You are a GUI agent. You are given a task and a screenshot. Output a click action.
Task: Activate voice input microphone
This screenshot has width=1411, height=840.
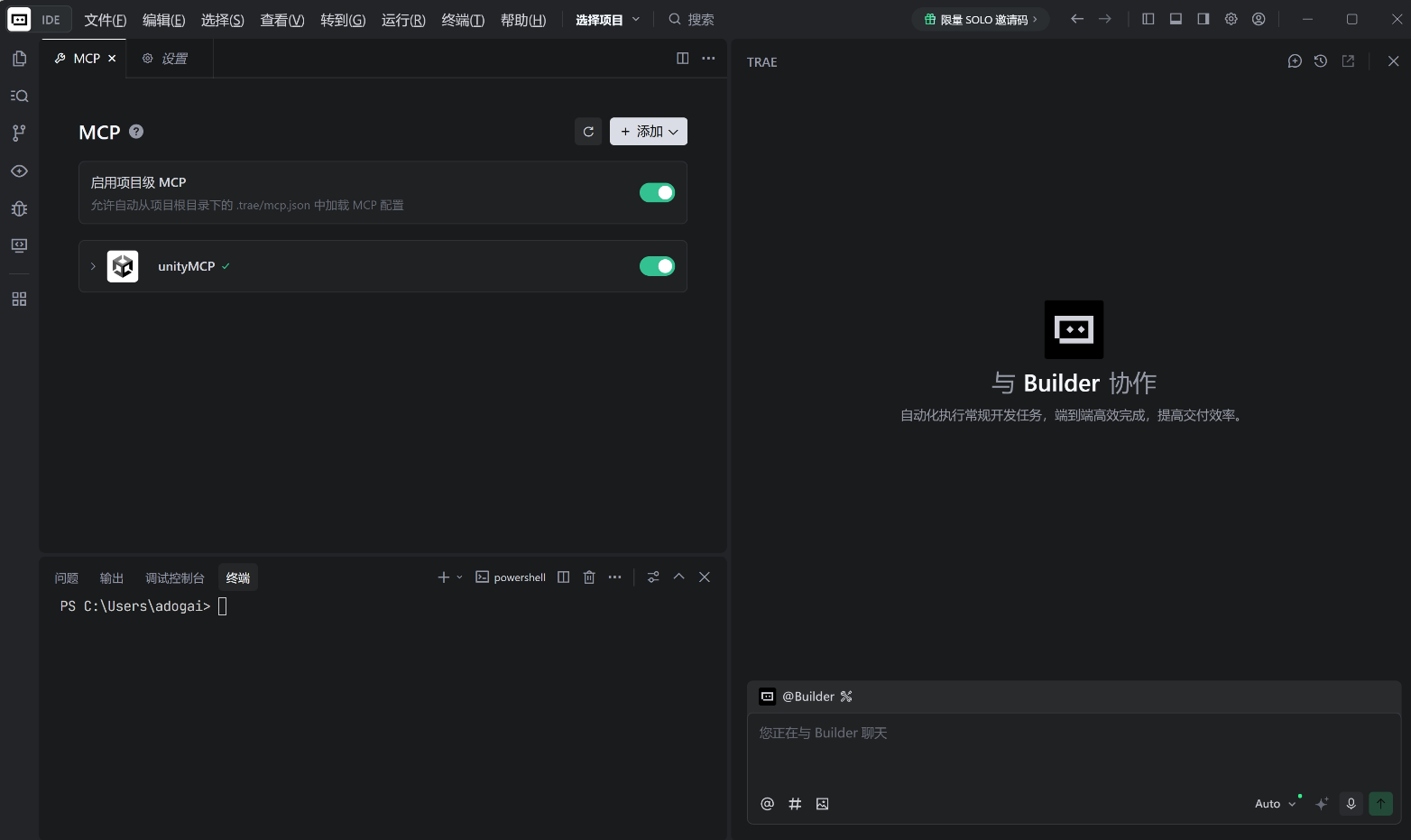pos(1351,804)
